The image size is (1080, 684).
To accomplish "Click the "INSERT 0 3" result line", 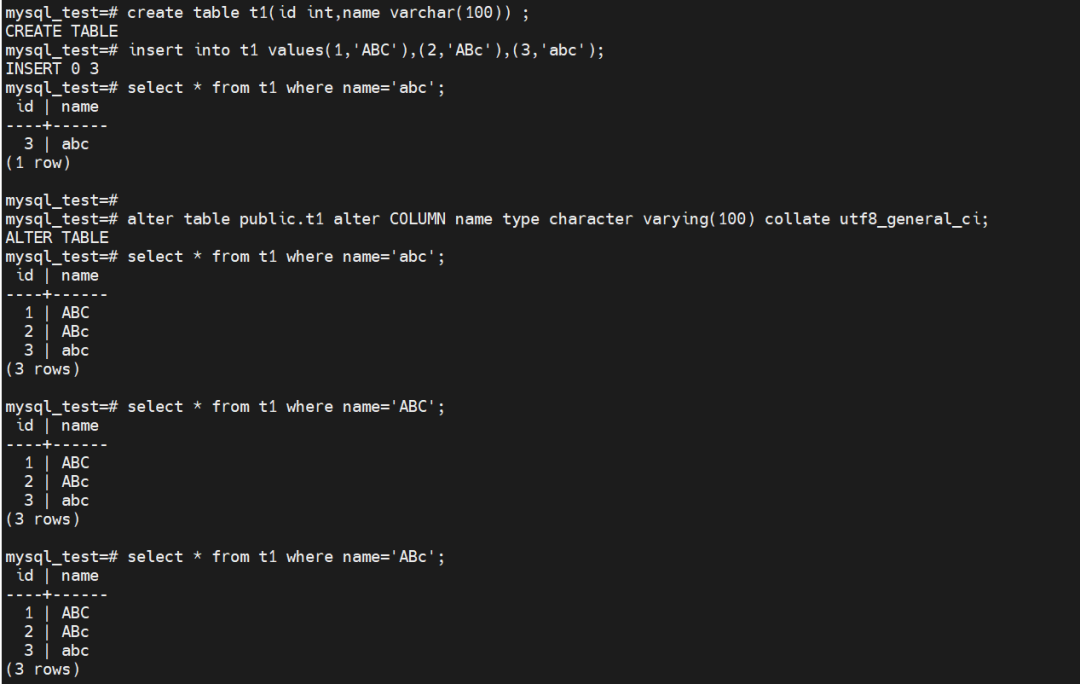I will pos(52,69).
